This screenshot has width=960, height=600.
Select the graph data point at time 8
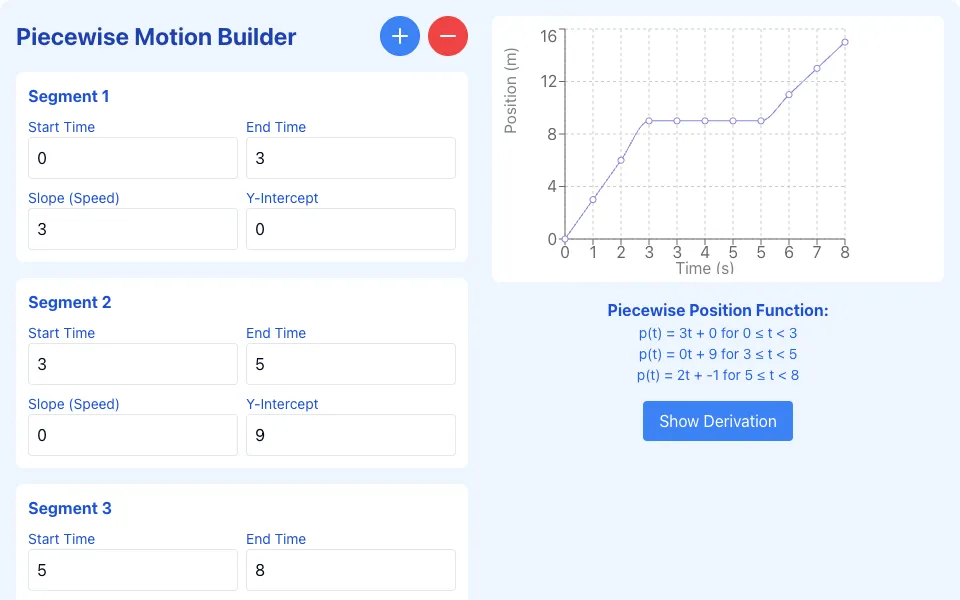tap(845, 42)
